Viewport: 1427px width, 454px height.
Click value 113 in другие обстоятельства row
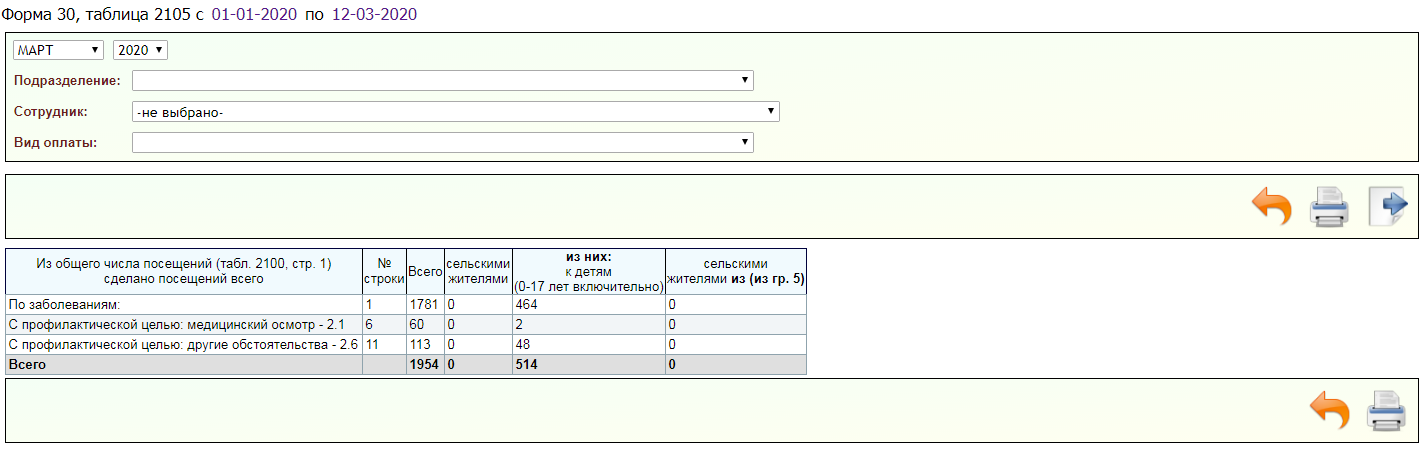pos(420,345)
